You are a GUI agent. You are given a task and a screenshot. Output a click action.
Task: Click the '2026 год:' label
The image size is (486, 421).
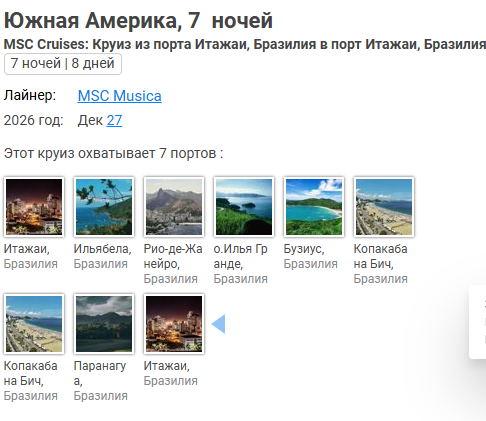pyautogui.click(x=33, y=121)
